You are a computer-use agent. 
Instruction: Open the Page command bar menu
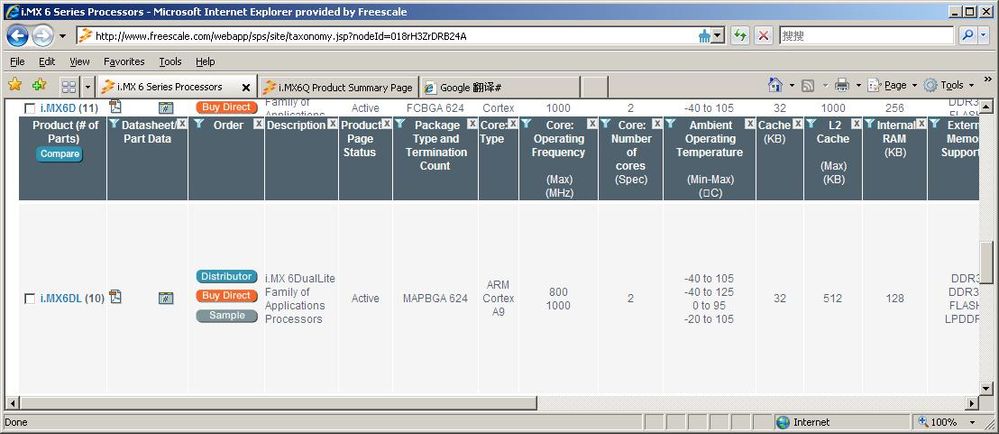tap(892, 85)
